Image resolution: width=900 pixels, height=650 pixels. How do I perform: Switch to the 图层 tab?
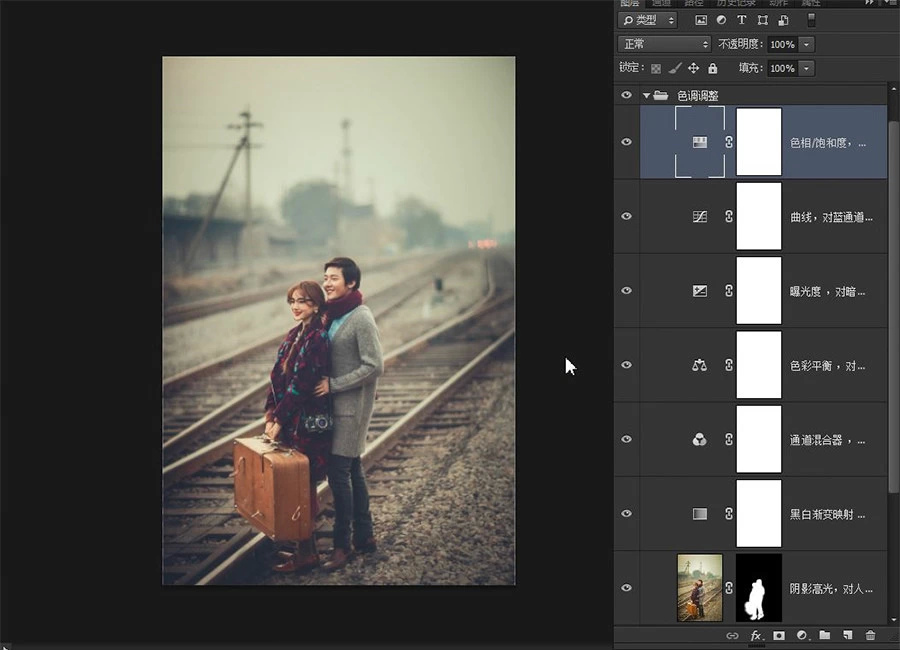630,3
